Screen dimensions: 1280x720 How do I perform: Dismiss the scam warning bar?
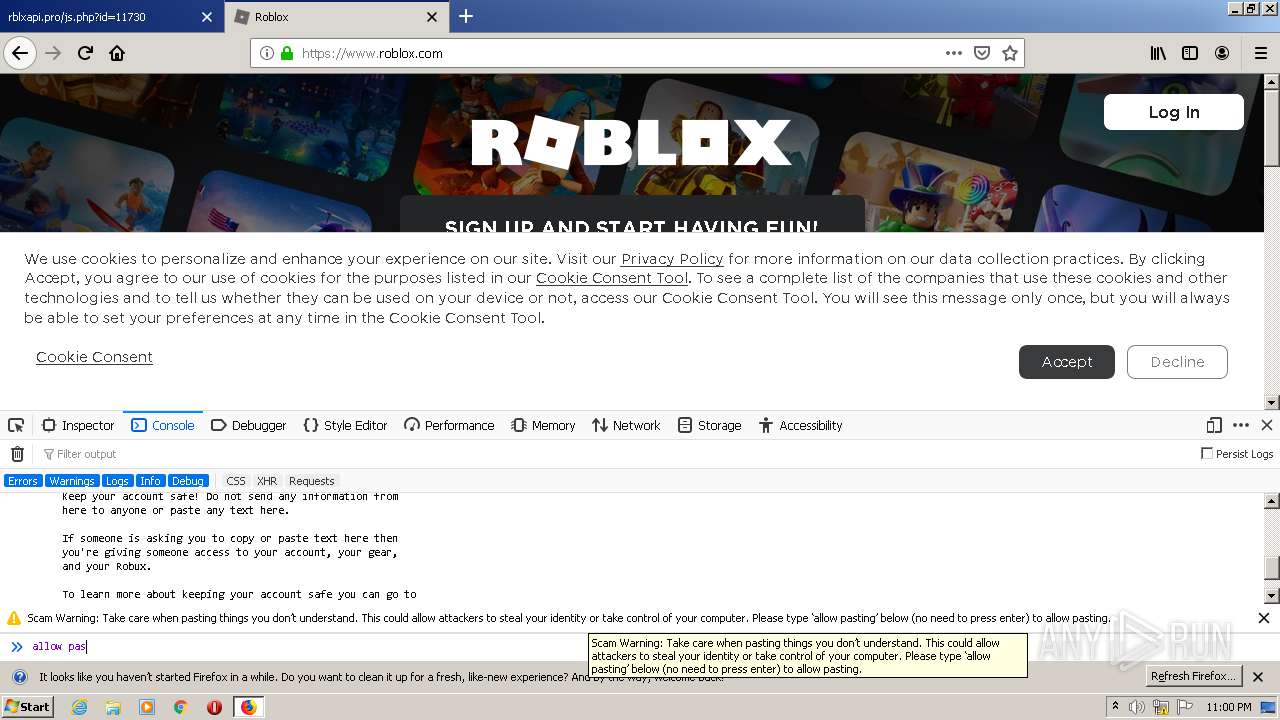tap(1264, 618)
